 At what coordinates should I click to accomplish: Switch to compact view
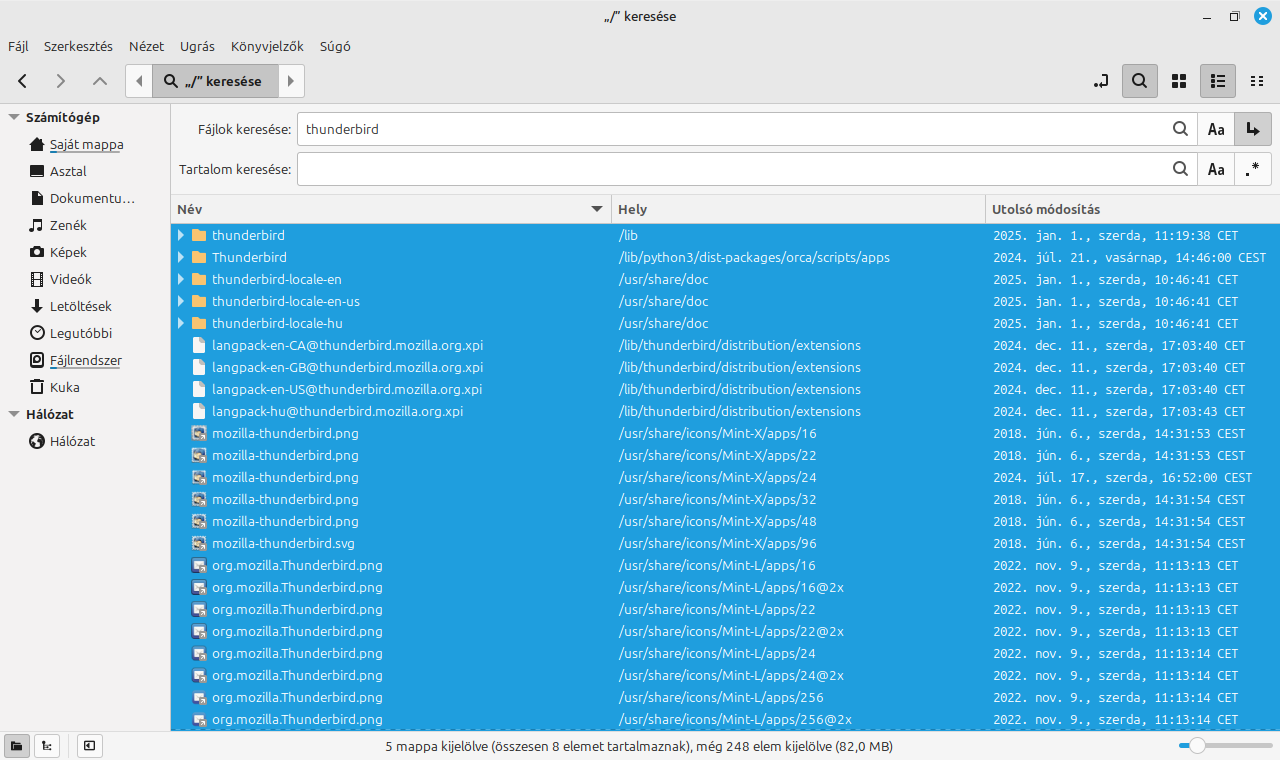pos(1257,81)
